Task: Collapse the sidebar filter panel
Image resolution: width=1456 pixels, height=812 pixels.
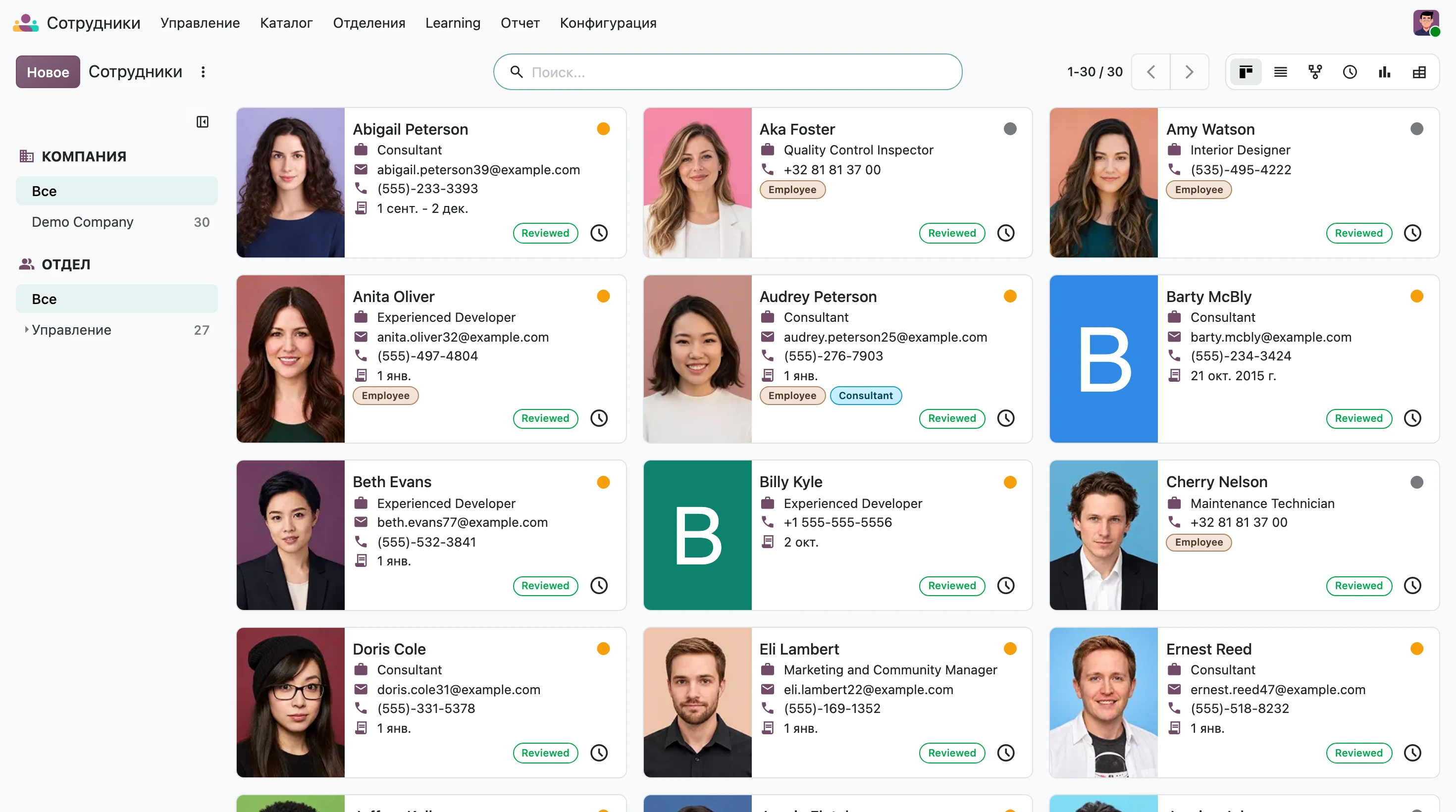Action: point(203,121)
